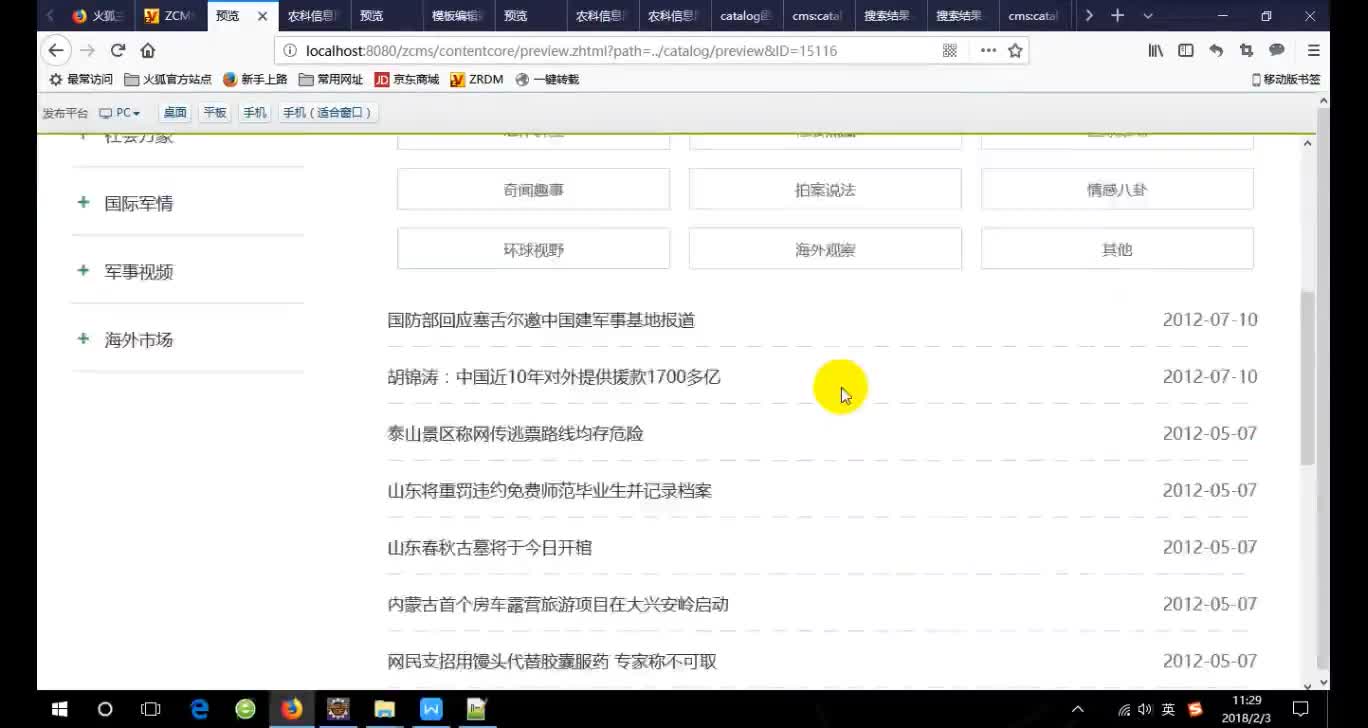
Task: Open article 内蒙古首个房车露营旅游项目在大兴安岭启动
Action: point(558,605)
